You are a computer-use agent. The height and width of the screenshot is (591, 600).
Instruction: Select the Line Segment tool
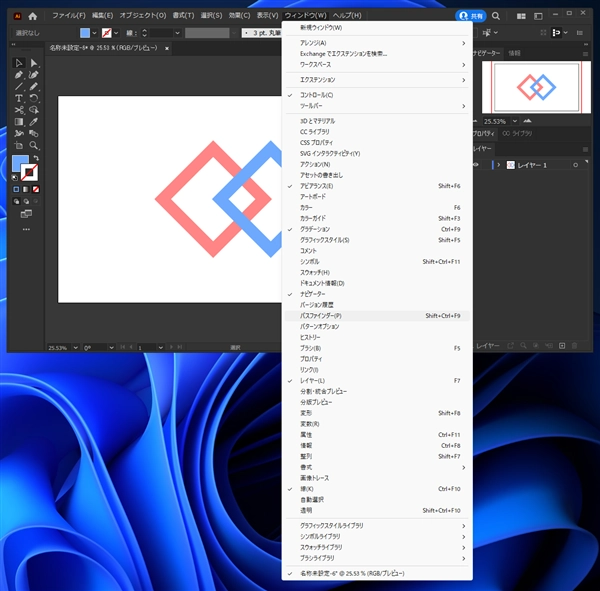pyautogui.click(x=18, y=87)
